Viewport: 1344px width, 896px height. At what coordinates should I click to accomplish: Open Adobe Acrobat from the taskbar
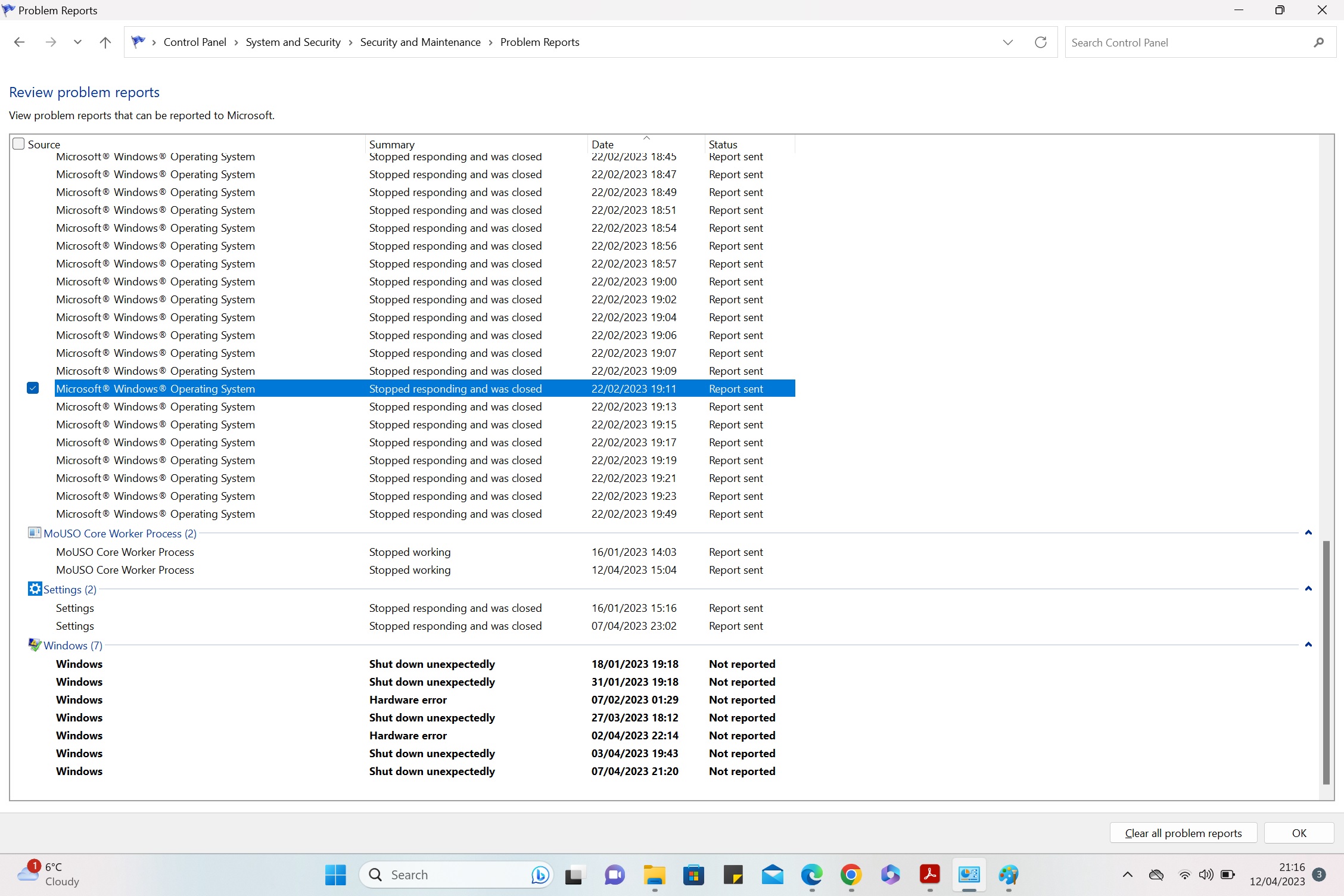[930, 875]
